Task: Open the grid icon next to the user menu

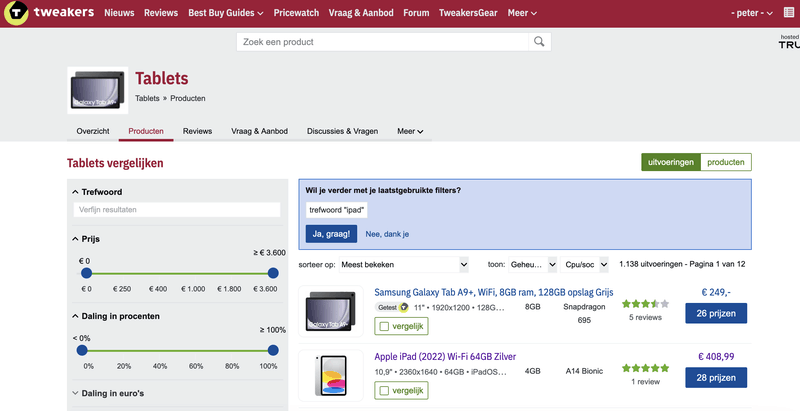Action: click(x=789, y=13)
